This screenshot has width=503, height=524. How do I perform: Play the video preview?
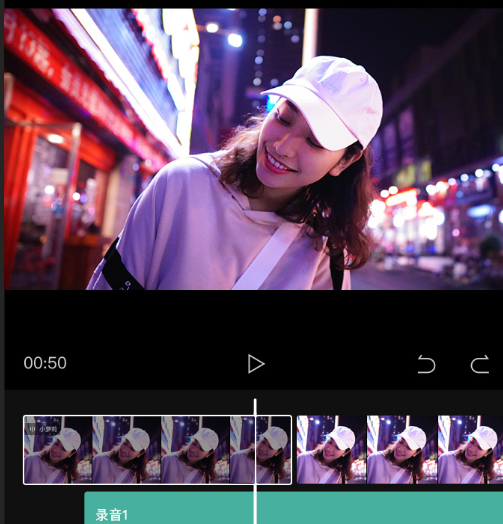coord(256,364)
